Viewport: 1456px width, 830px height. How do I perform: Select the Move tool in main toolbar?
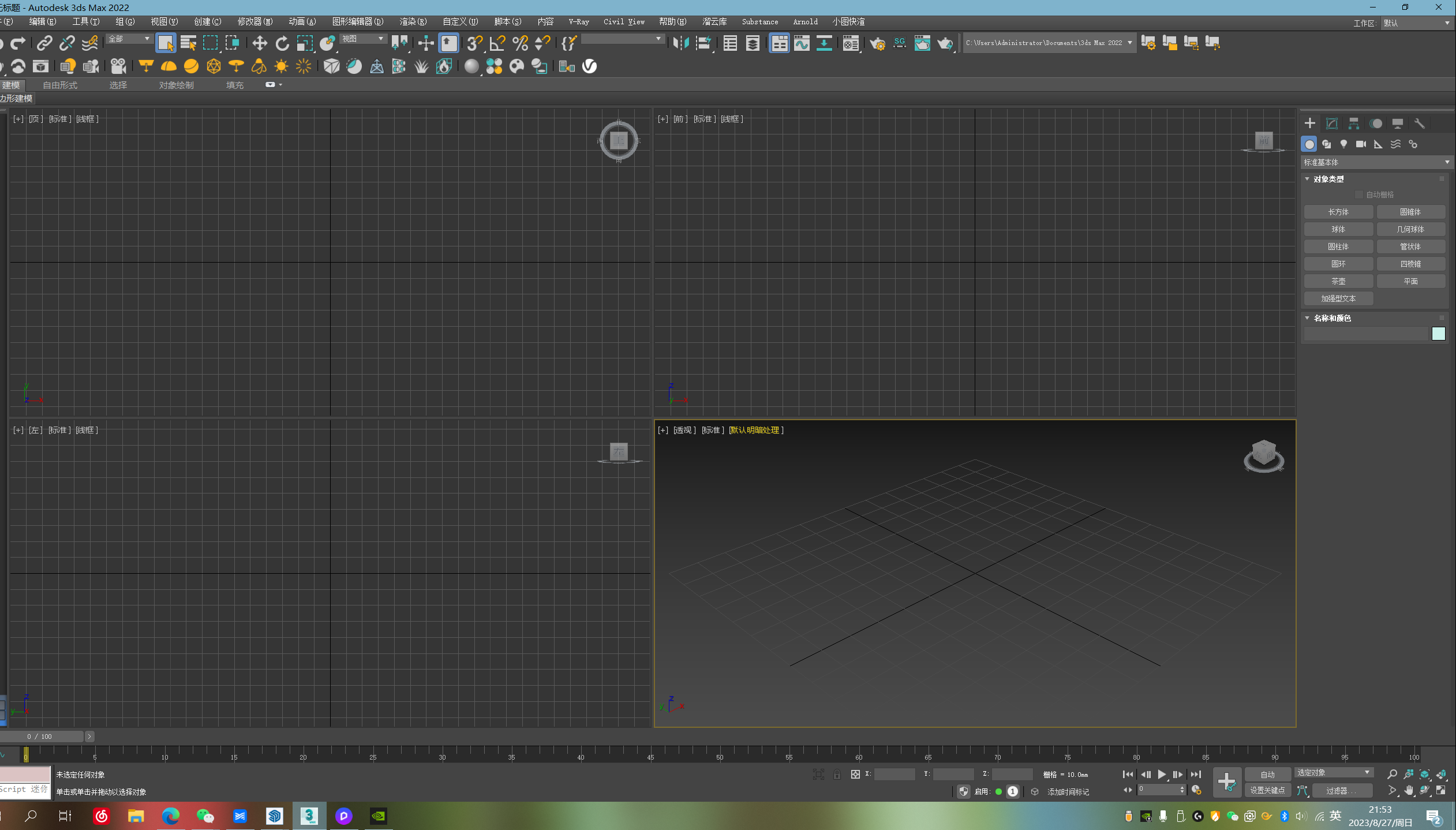tap(260, 43)
